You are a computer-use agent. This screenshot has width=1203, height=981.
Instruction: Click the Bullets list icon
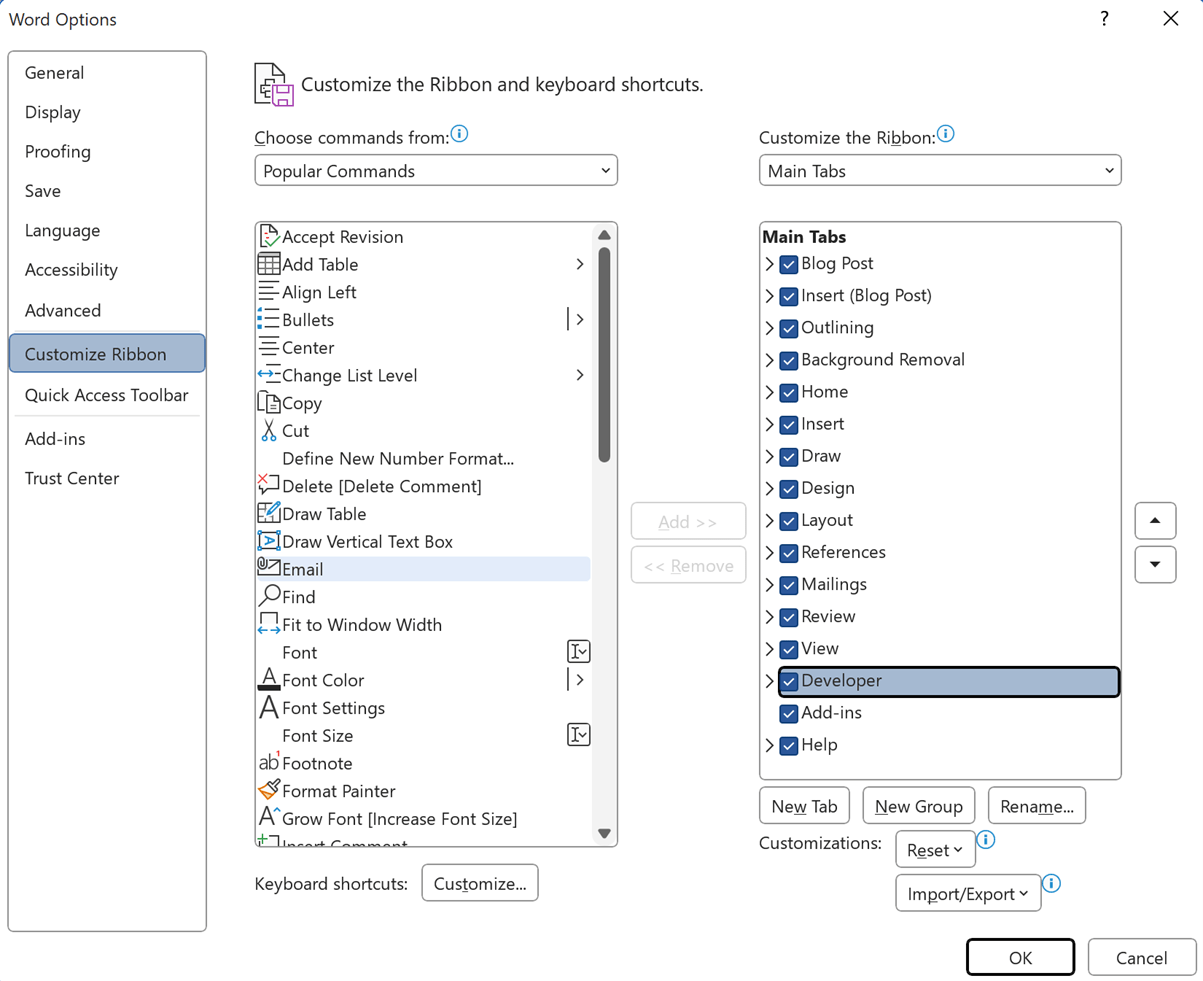(x=268, y=320)
